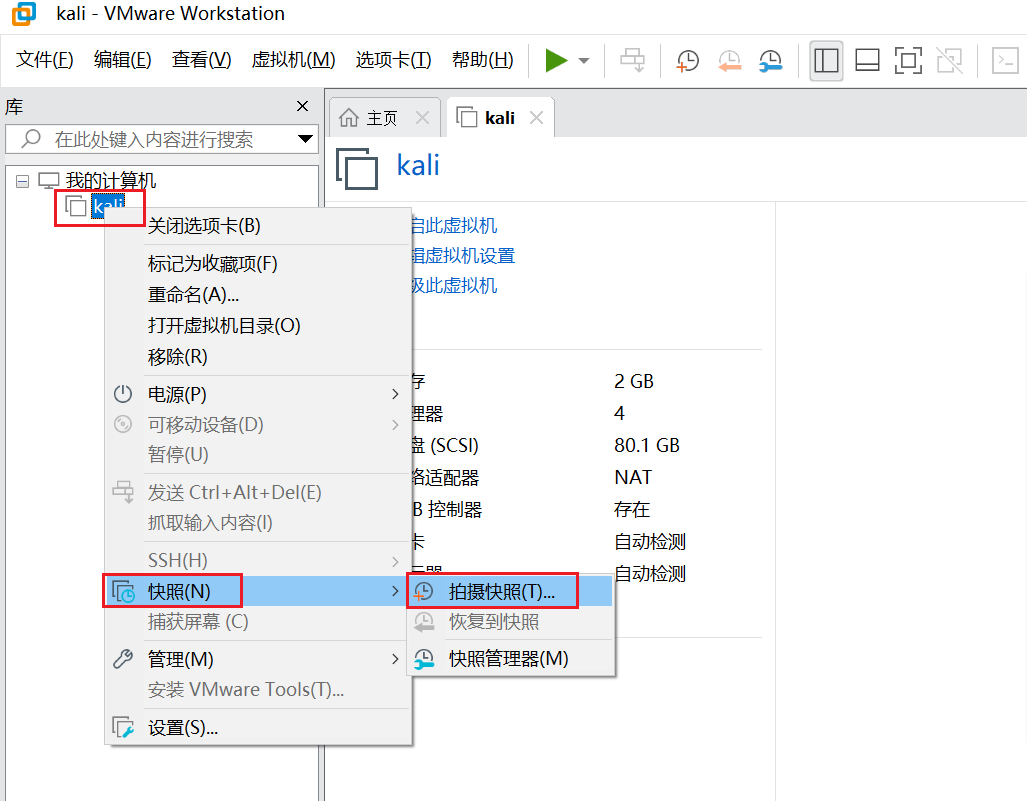This screenshot has height=801, width=1027.
Task: Click the wrench icon beside 管理(M)
Action: click(123, 659)
